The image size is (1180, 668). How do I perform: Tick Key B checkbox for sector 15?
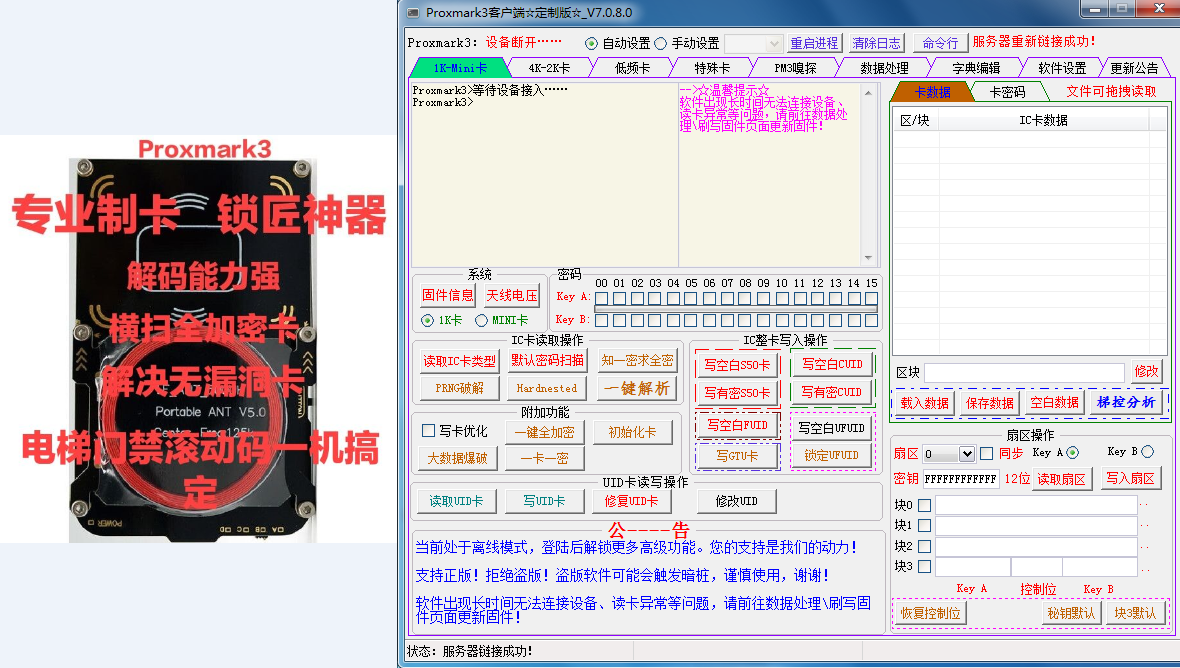[x=871, y=320]
